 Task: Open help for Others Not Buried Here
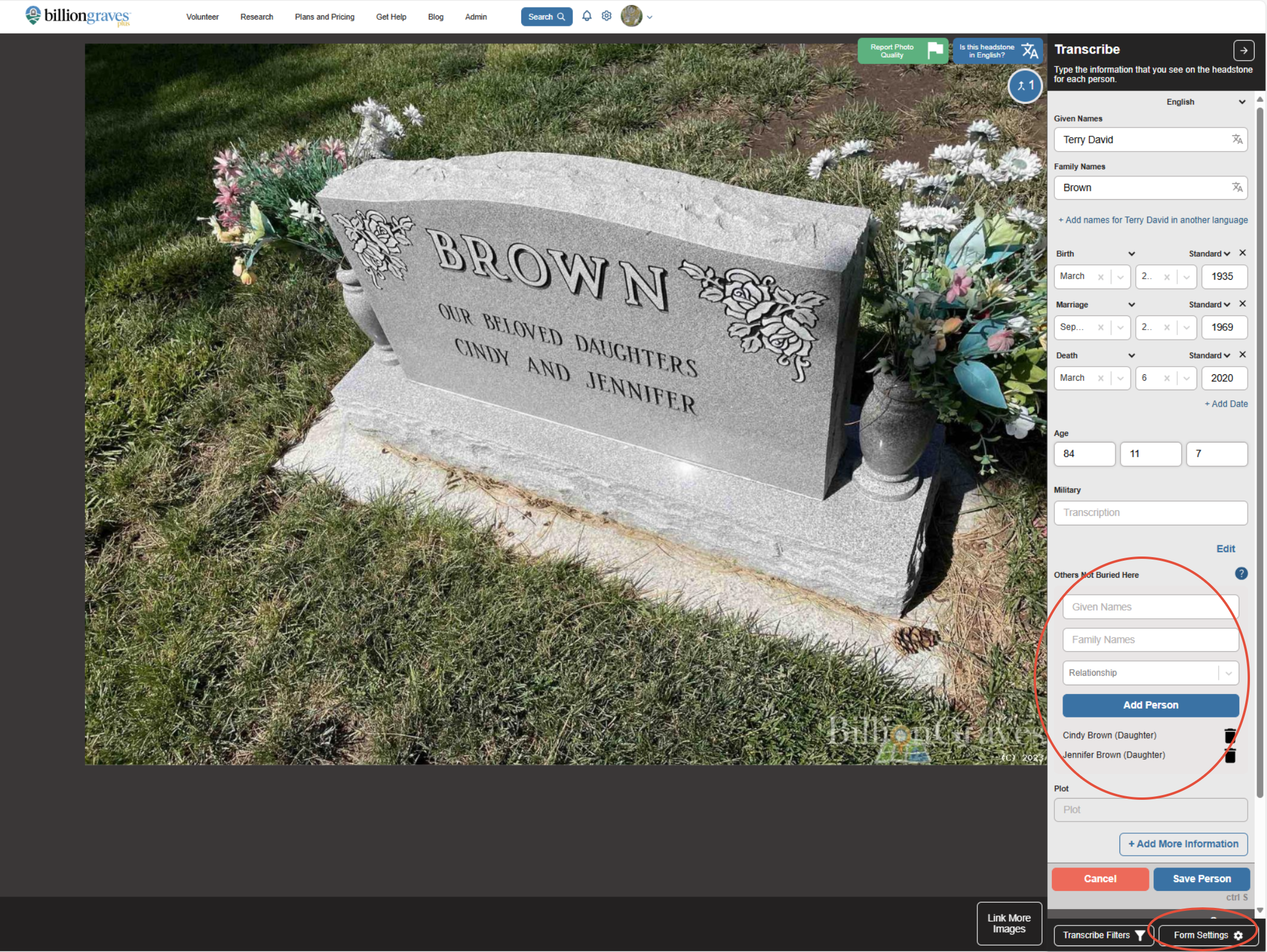[x=1241, y=574]
